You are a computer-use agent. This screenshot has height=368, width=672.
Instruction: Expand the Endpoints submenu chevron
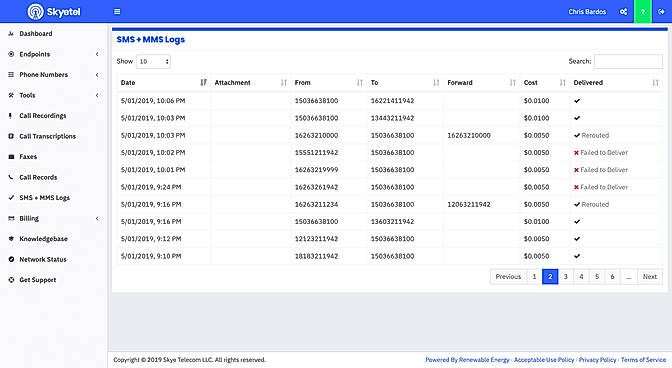pyautogui.click(x=97, y=54)
